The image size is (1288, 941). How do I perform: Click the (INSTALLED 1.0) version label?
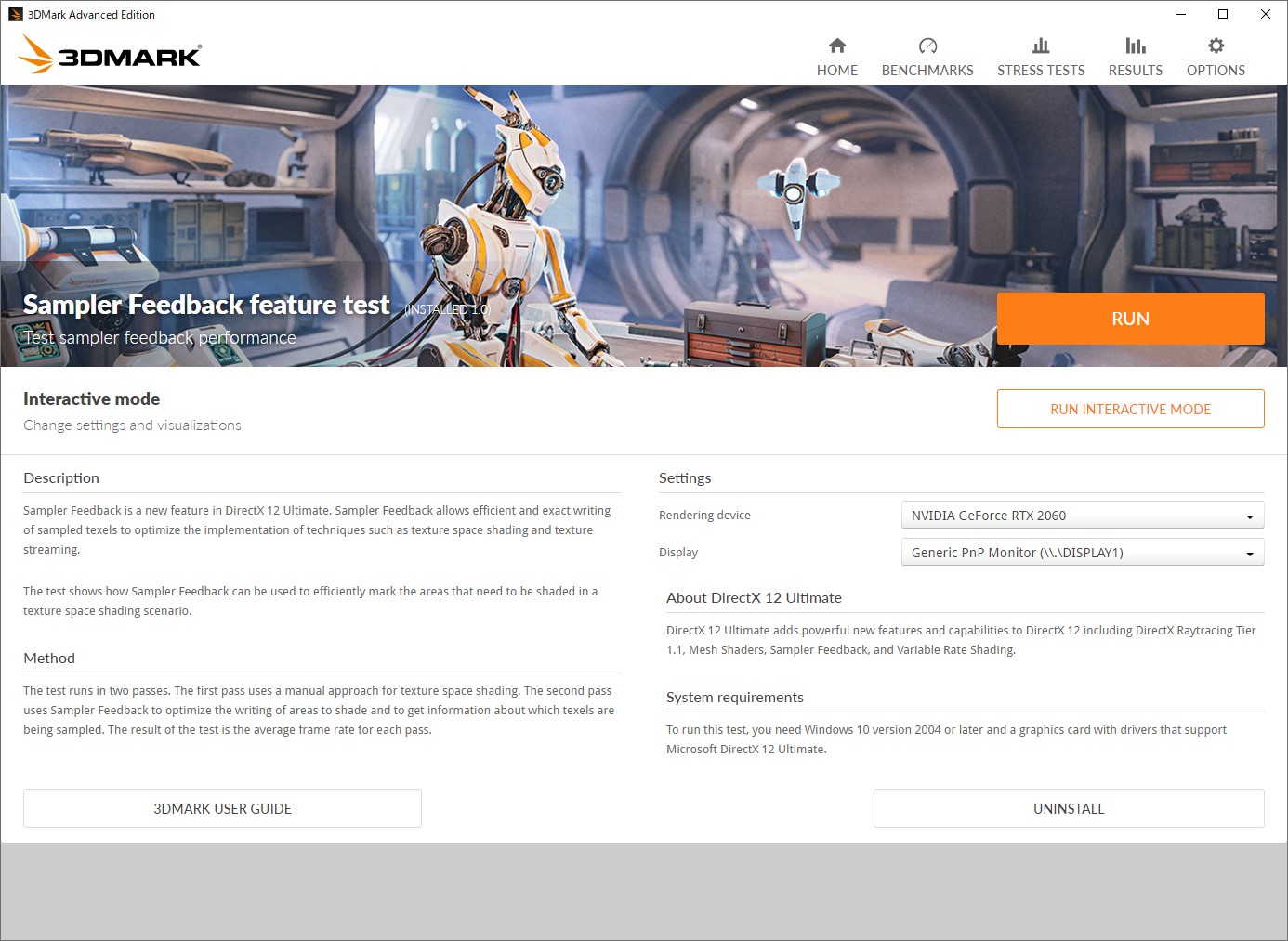pyautogui.click(x=447, y=309)
